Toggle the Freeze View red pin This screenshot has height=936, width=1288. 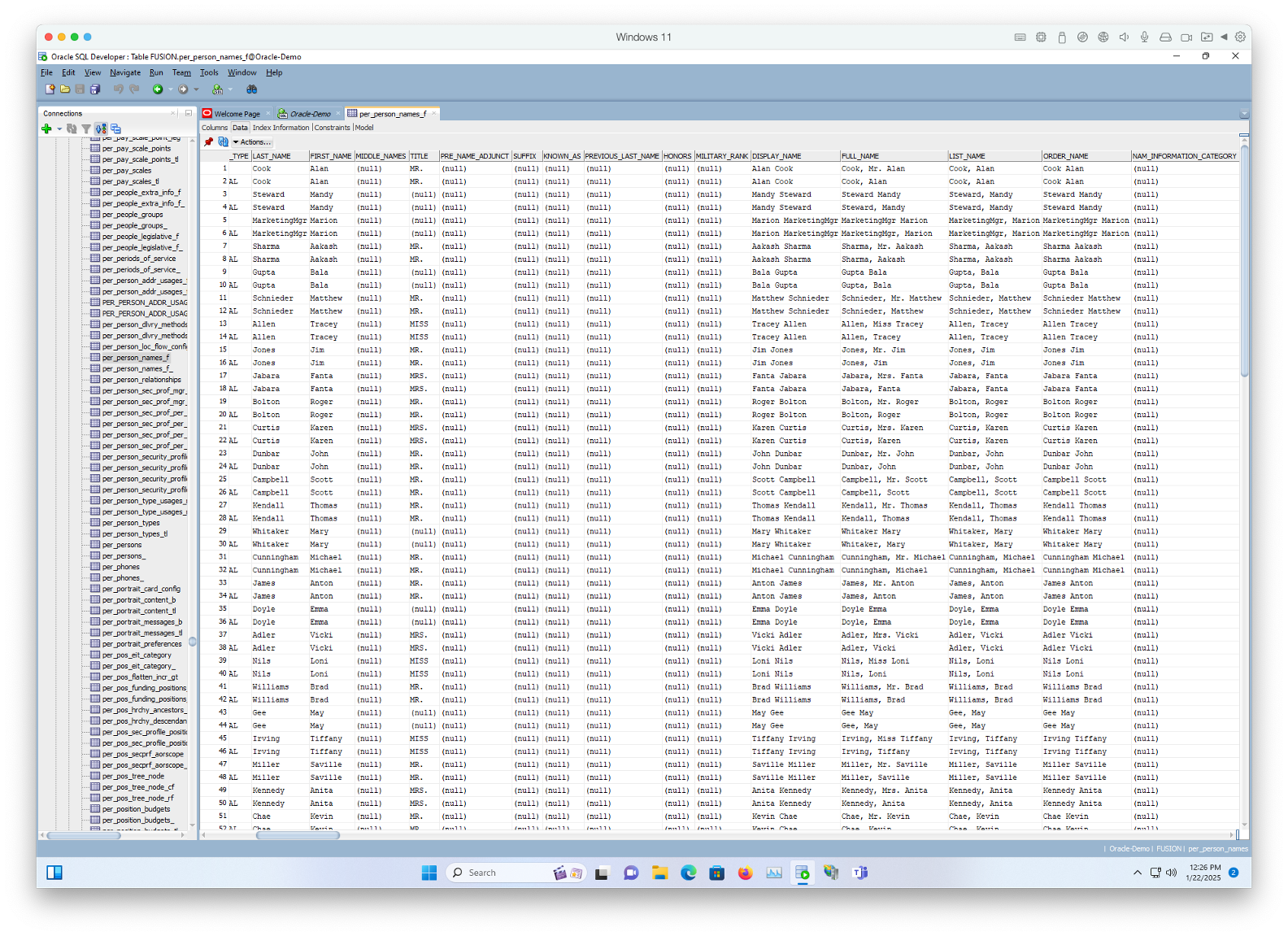[209, 141]
